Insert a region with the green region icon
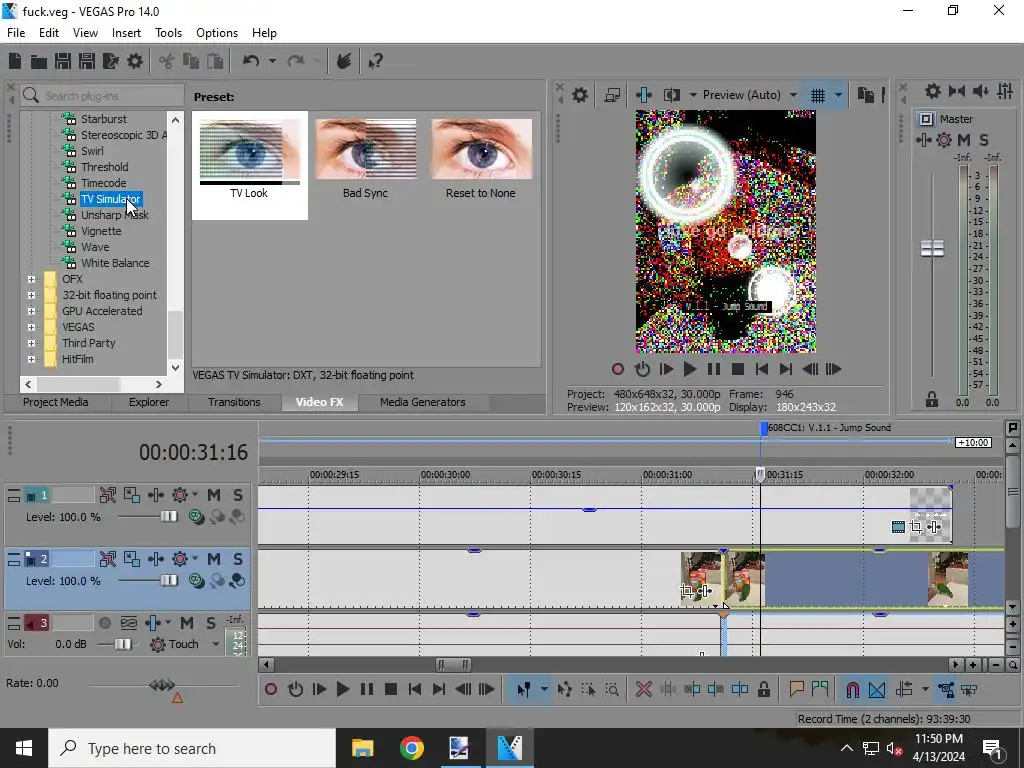The width and height of the screenshot is (1024, 768). coord(820,689)
